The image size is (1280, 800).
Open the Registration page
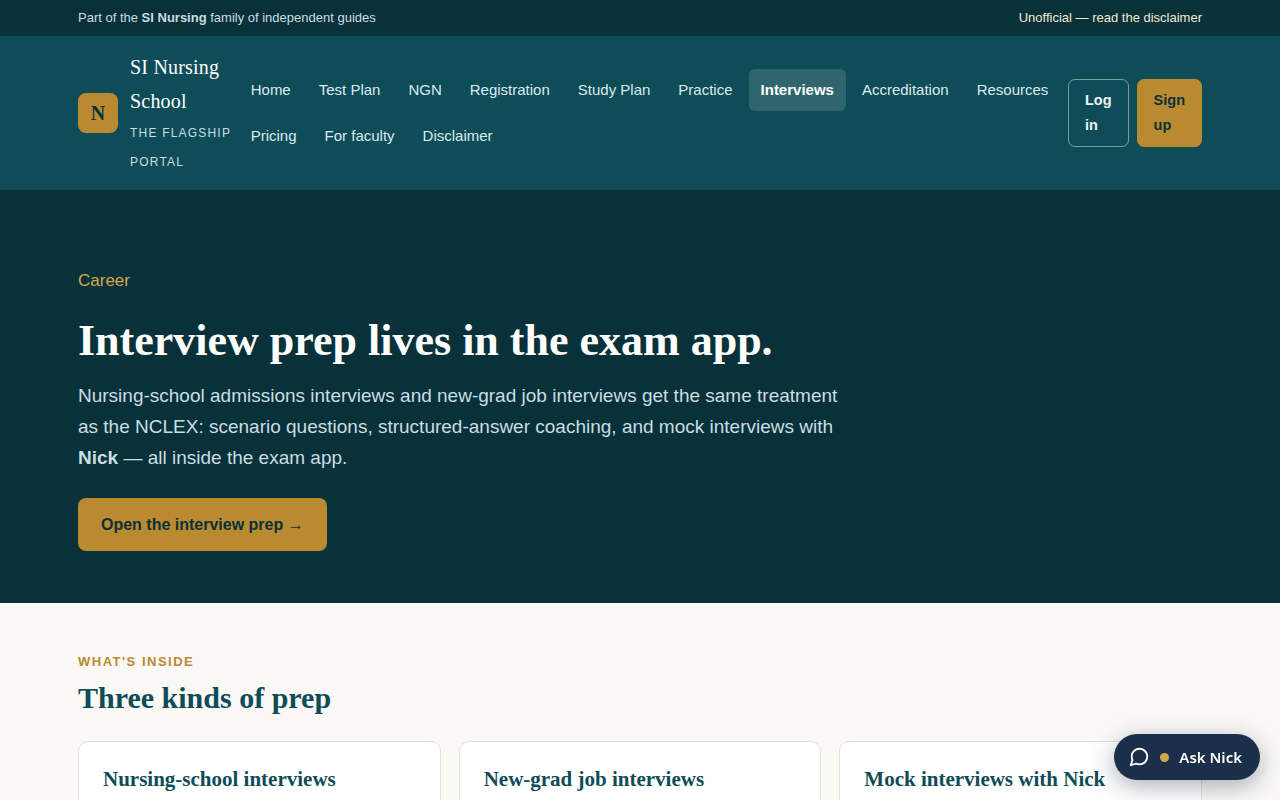click(510, 90)
